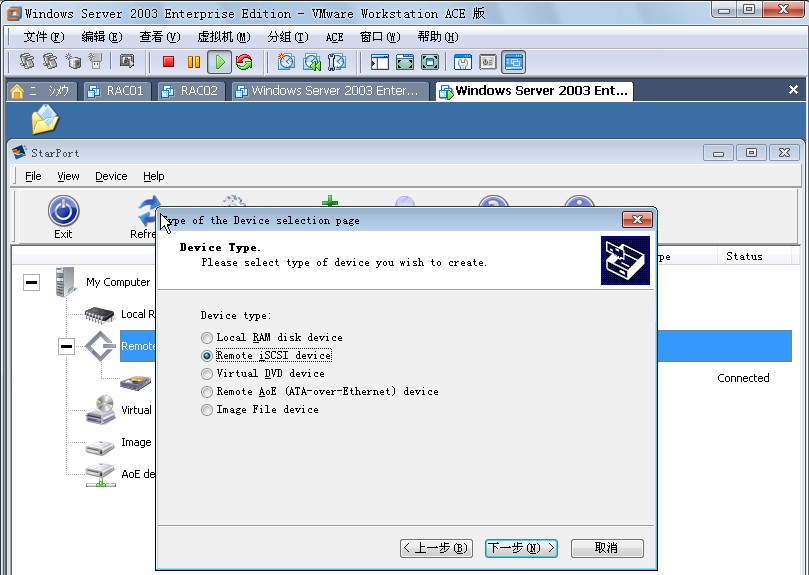Viewport: 809px width, 575px height.
Task: Open the VMware snapshot manager icon
Action: [x=336, y=62]
